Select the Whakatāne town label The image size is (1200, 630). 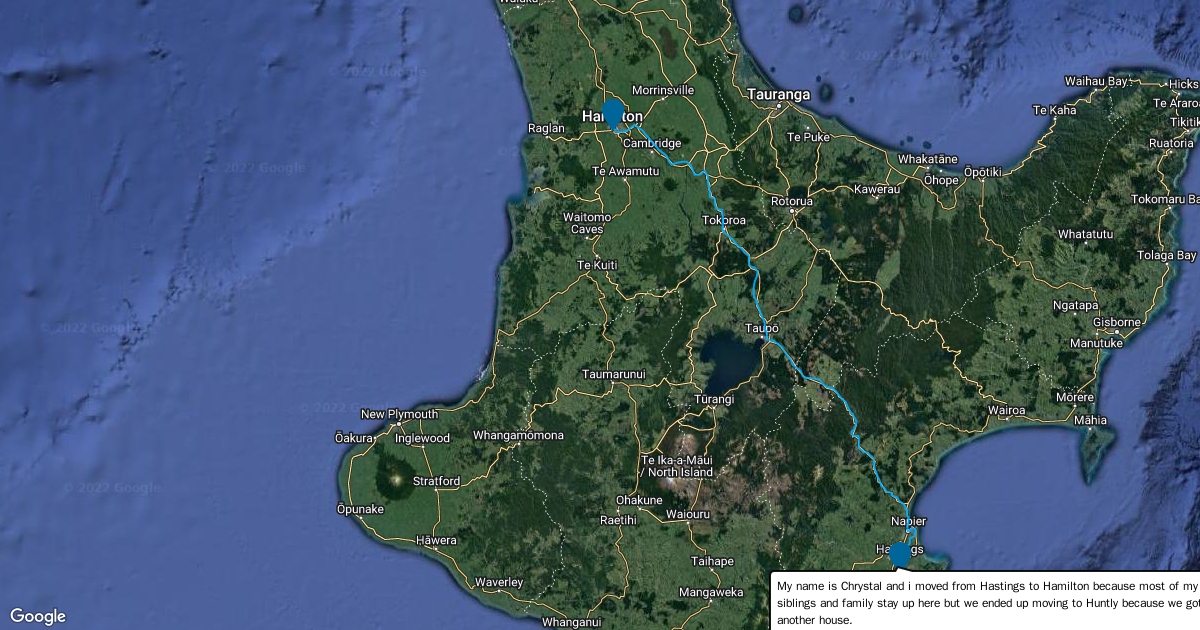[x=928, y=159]
